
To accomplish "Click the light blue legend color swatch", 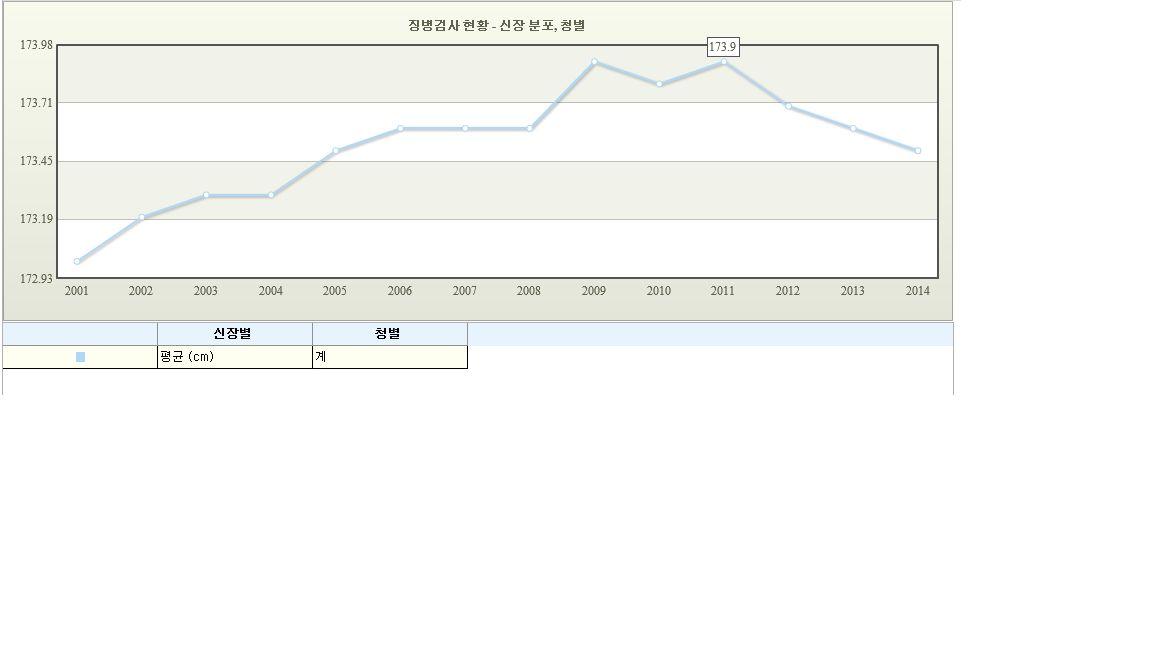I will click(81, 357).
